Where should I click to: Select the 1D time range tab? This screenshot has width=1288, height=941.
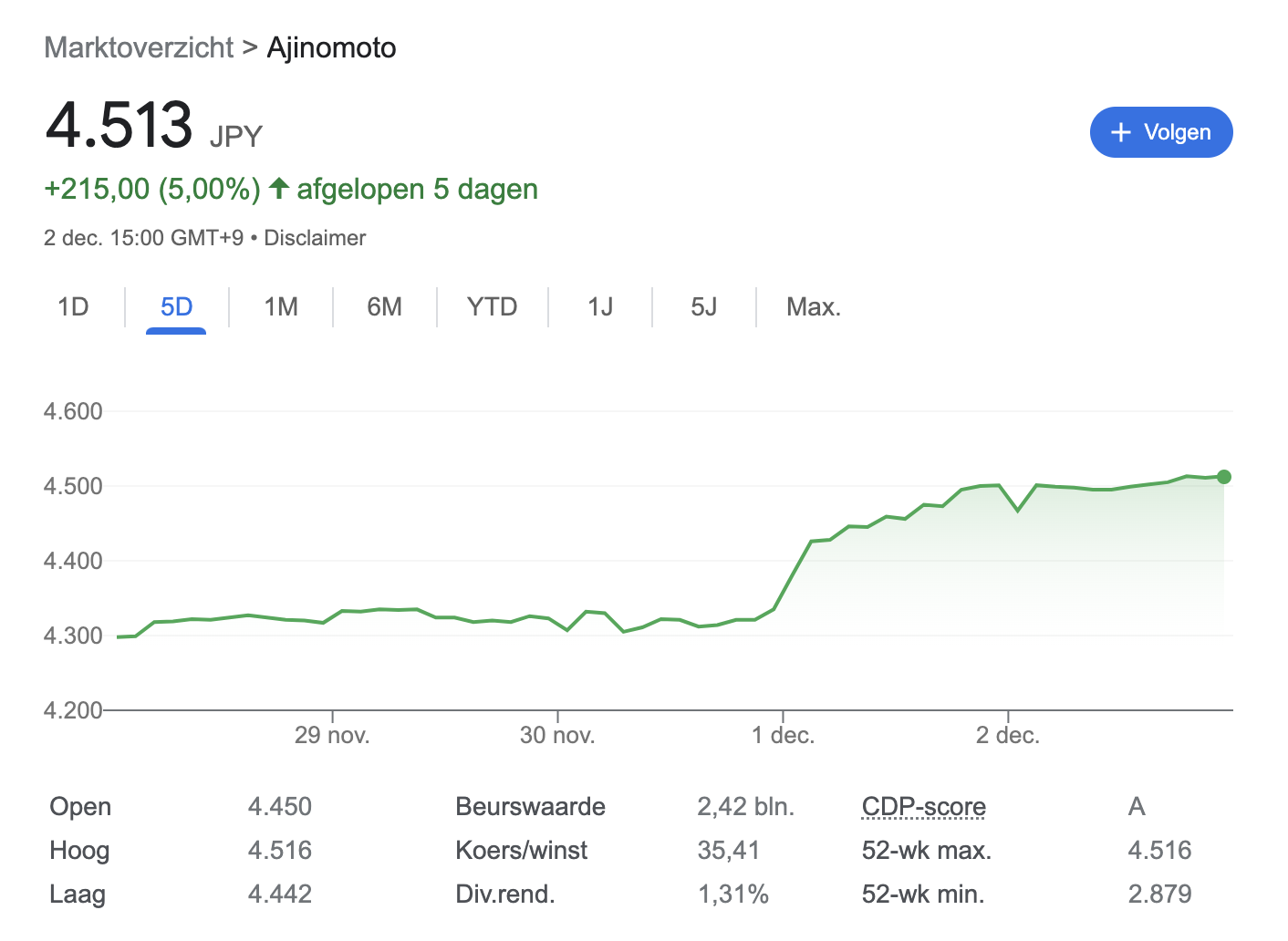(73, 306)
